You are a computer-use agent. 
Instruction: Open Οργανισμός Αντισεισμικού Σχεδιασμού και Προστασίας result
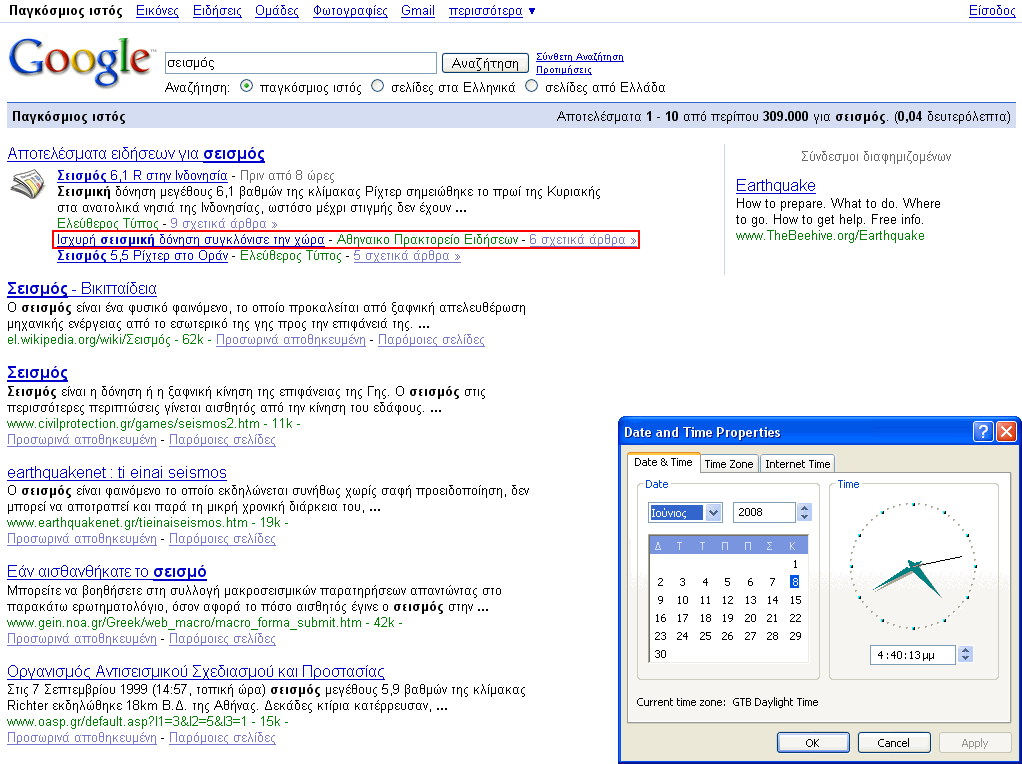tap(196, 671)
